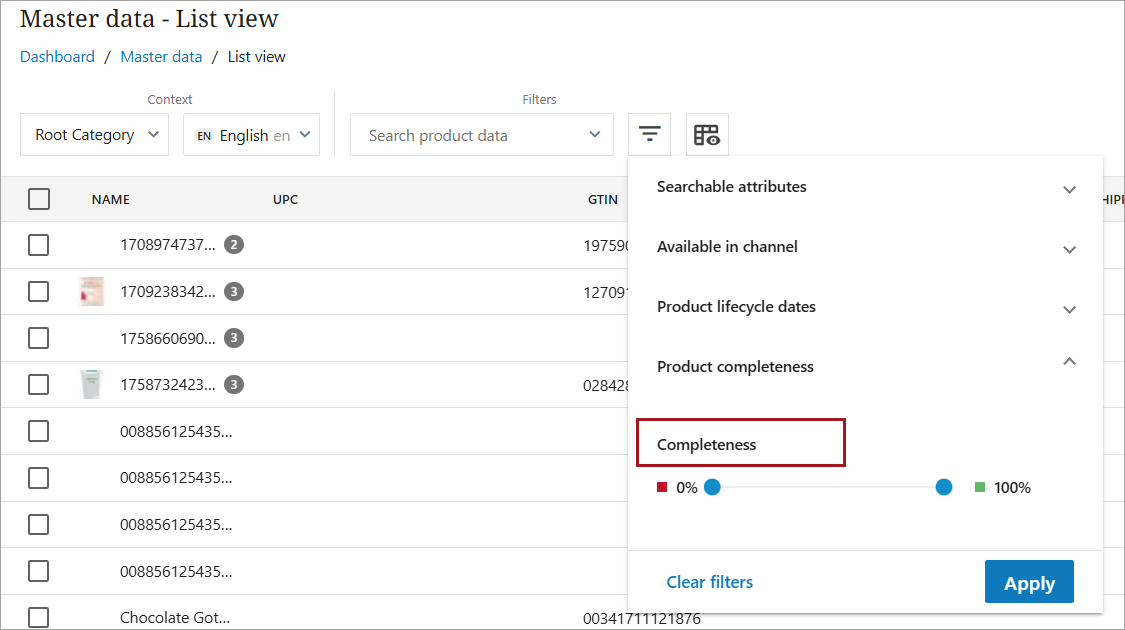Open the filter options icon

click(650, 134)
